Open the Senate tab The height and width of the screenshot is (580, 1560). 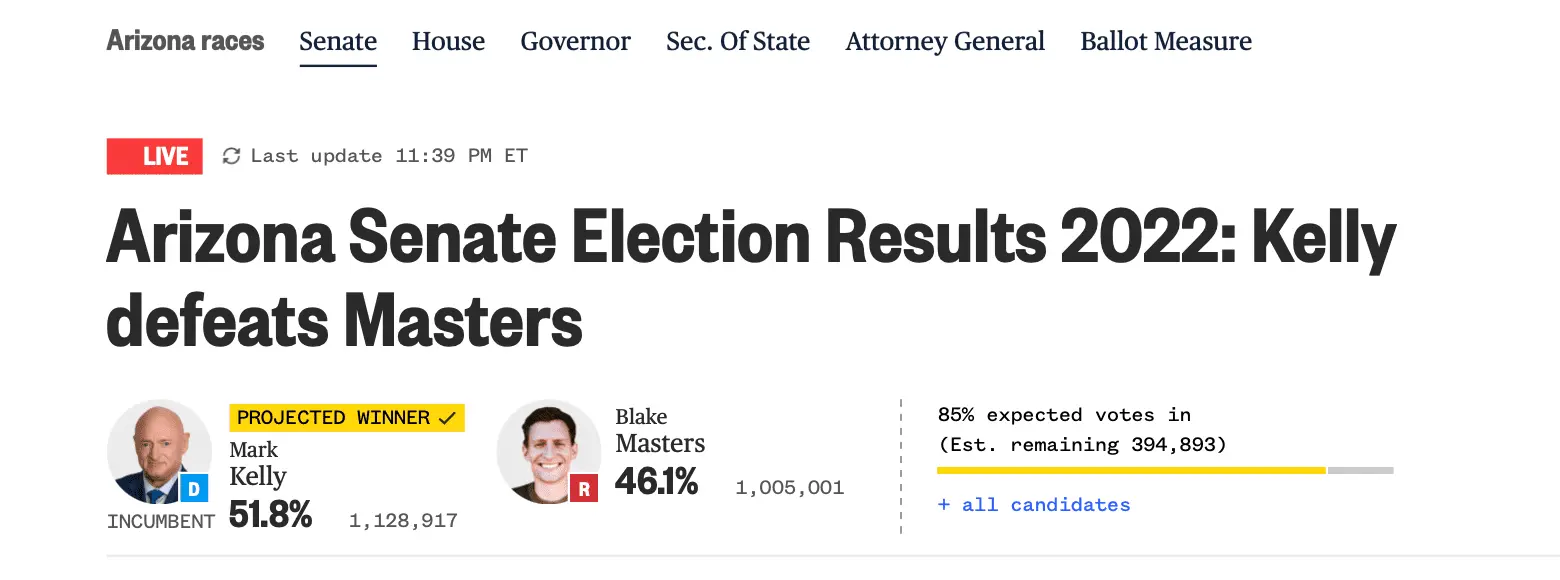[338, 42]
